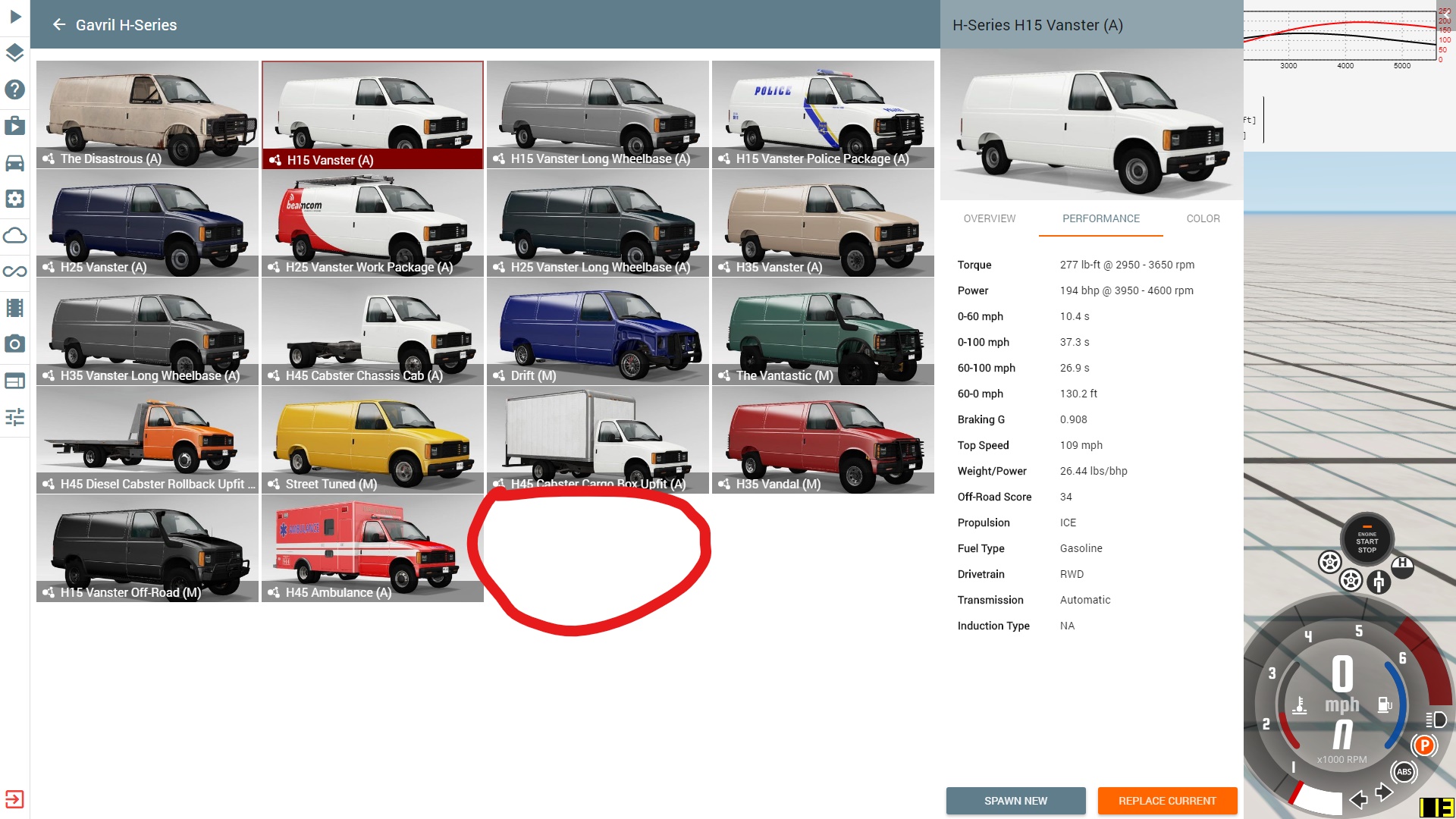Open the sliders options icon
This screenshot has height=819, width=1456.
pos(15,417)
